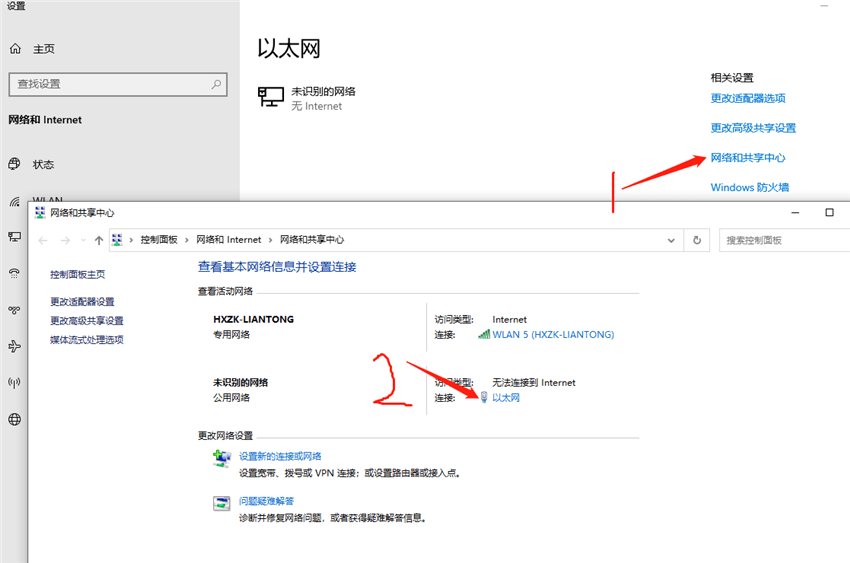Click the 公用网络 label

(x=231, y=397)
